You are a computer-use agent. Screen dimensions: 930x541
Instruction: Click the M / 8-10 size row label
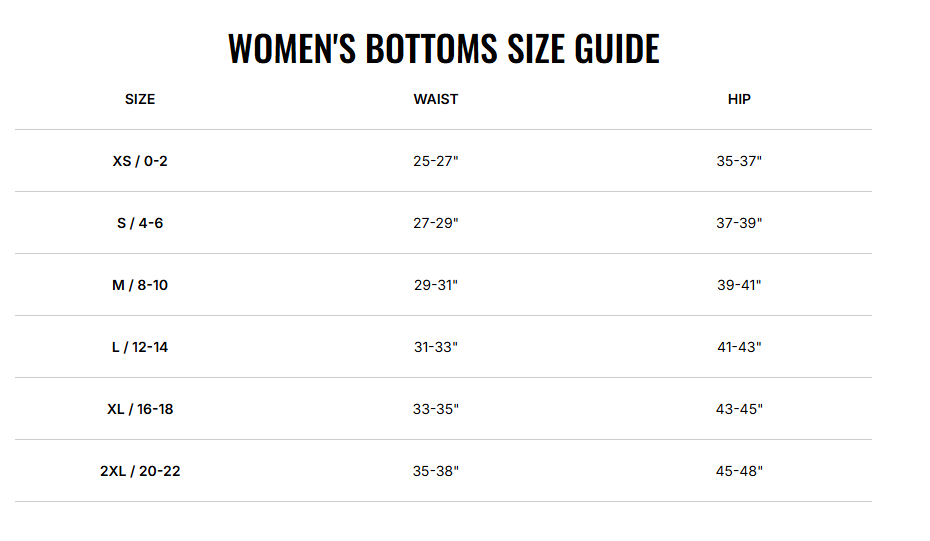[x=140, y=285]
